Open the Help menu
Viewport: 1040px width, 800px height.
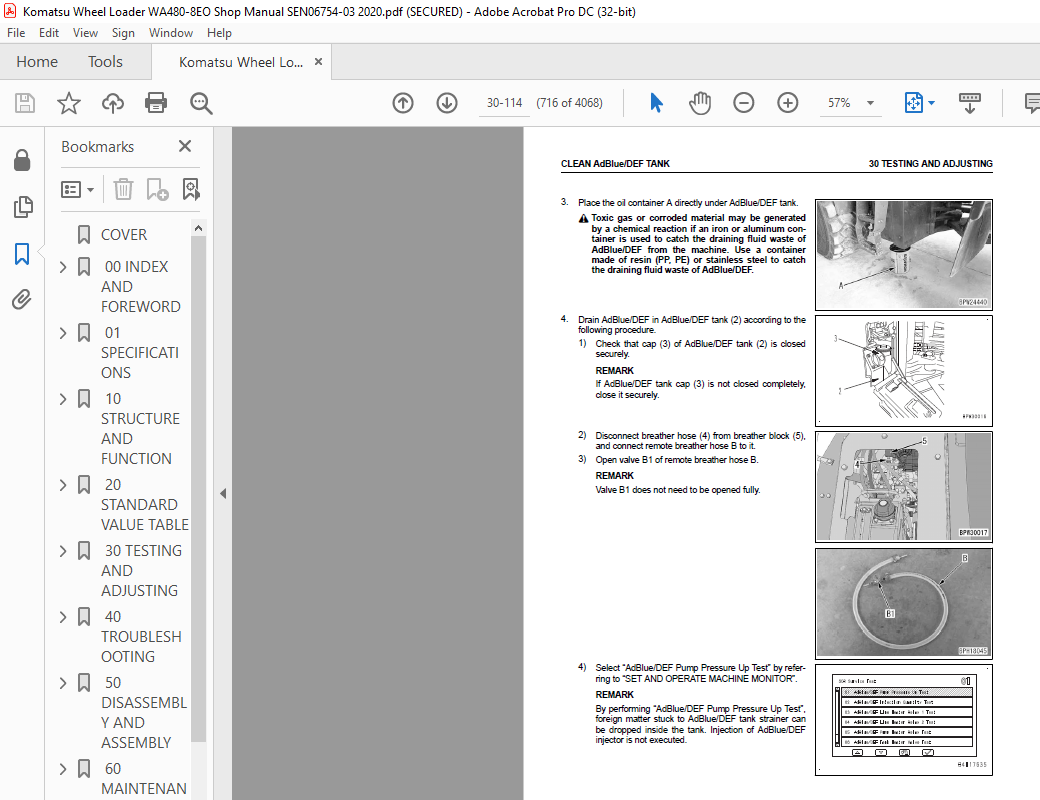pos(219,33)
